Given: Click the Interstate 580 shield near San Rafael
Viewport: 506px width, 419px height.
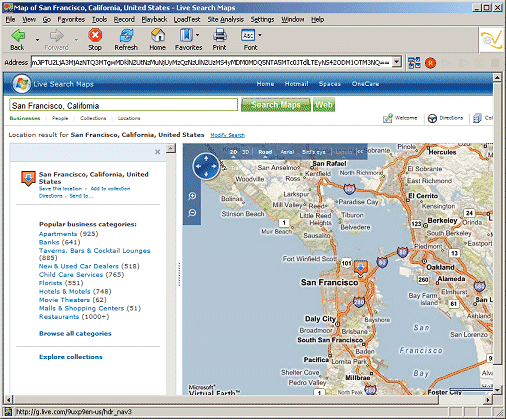Looking at the screenshot, I should (349, 189).
